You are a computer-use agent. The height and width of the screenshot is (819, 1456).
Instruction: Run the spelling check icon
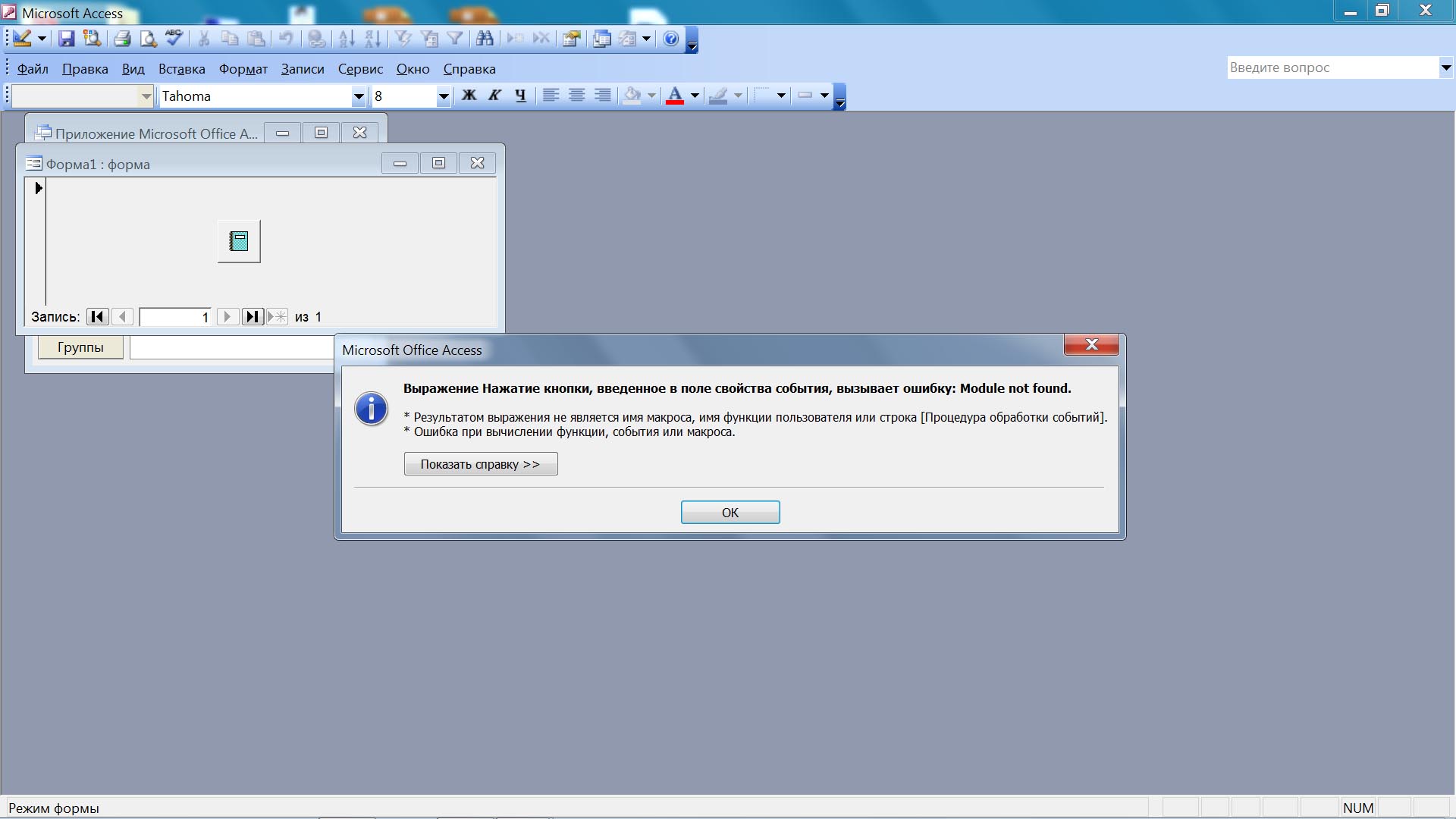174,39
